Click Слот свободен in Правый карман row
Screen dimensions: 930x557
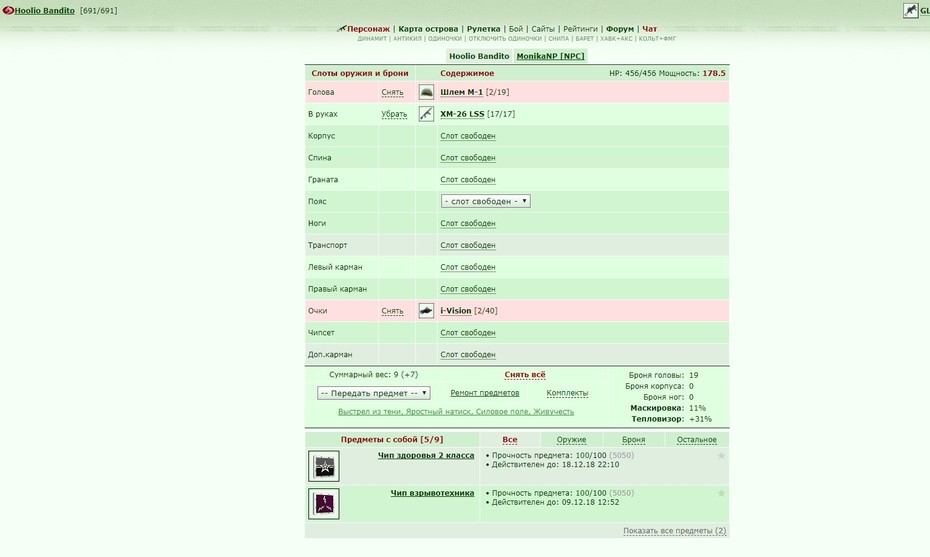468,289
